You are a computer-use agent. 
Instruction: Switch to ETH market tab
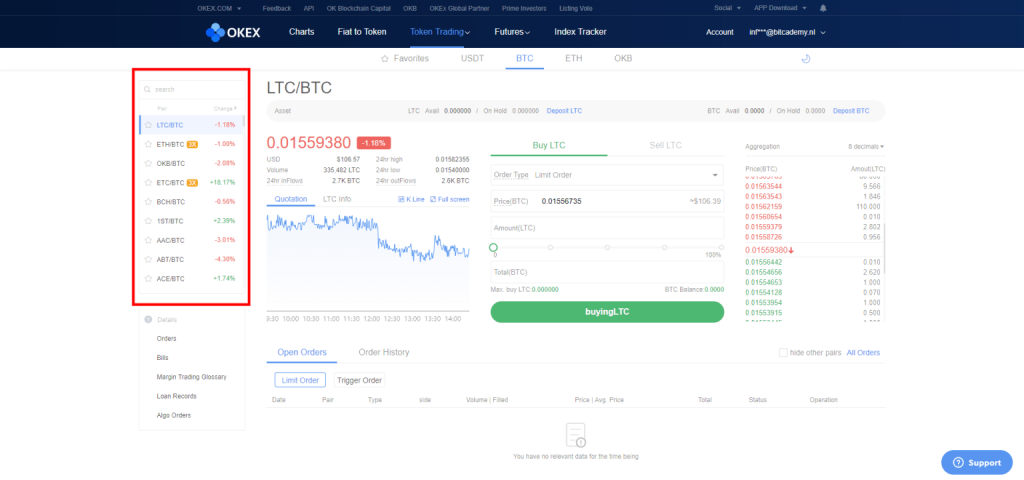click(573, 59)
